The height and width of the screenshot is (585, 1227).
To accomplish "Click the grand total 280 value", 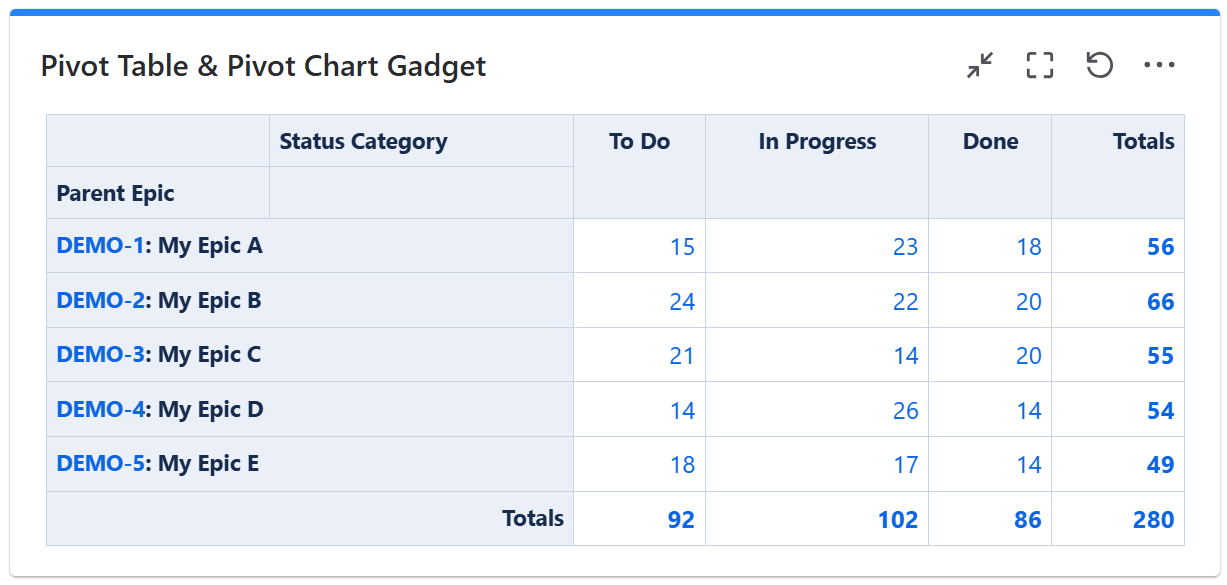I will pyautogui.click(x=1153, y=520).
